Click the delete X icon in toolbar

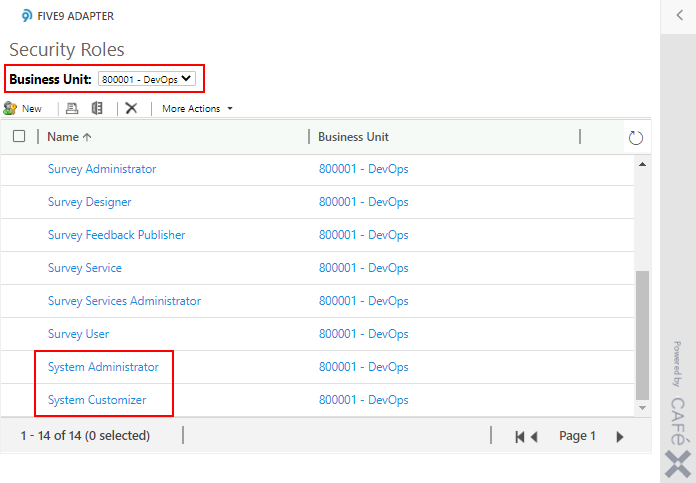click(x=131, y=108)
